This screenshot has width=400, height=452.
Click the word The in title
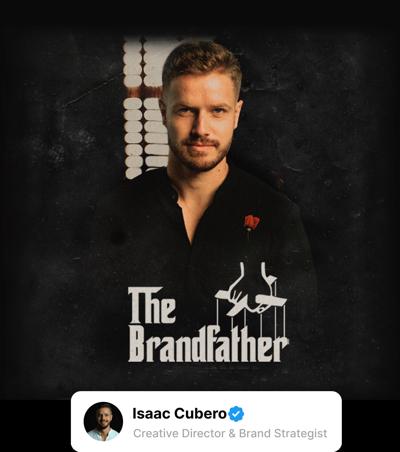tap(152, 305)
